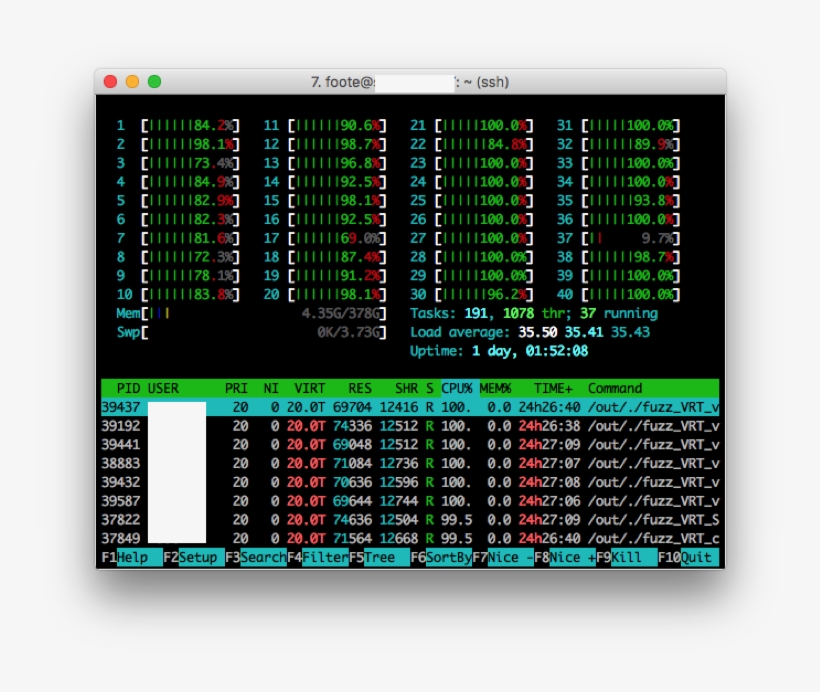Open the Kill signal menu F9
820x692 pixels.
(617, 558)
